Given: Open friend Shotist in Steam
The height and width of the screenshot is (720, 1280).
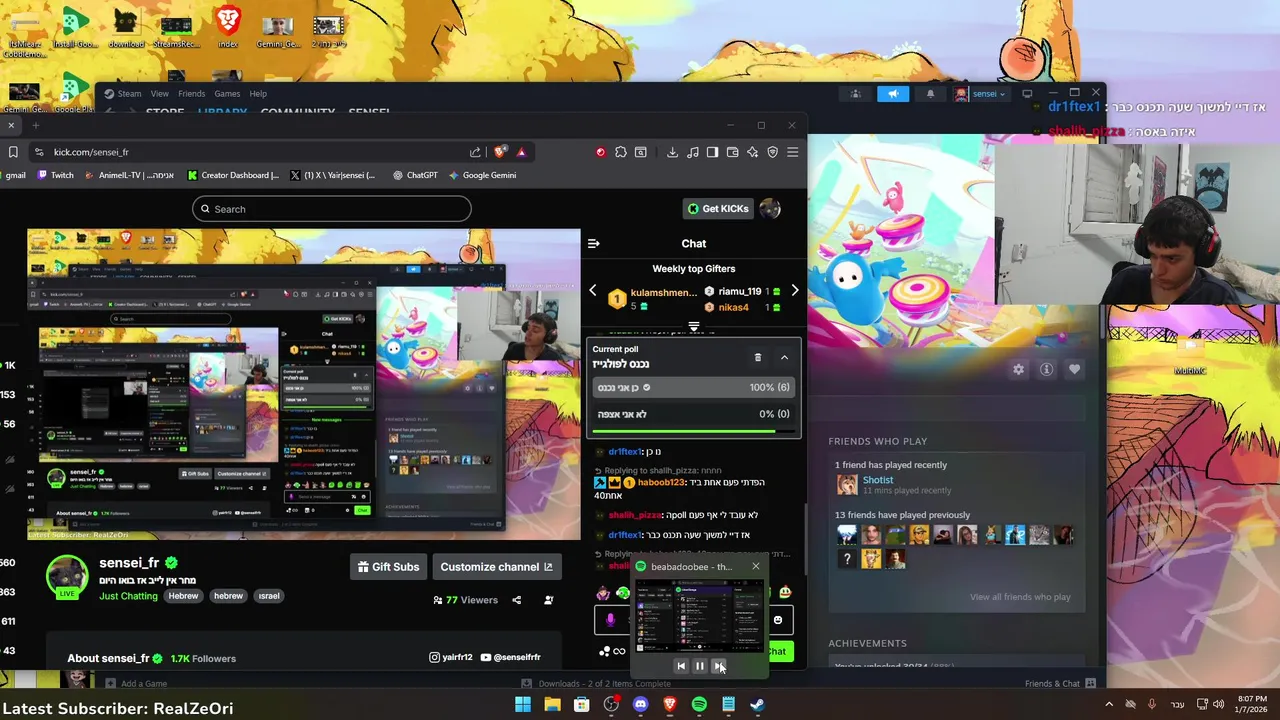Looking at the screenshot, I should [x=877, y=480].
